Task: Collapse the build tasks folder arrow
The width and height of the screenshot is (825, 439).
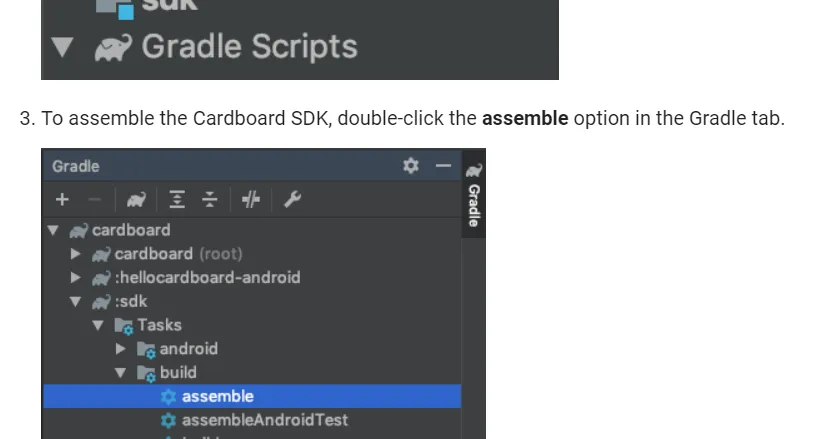Action: tap(121, 373)
